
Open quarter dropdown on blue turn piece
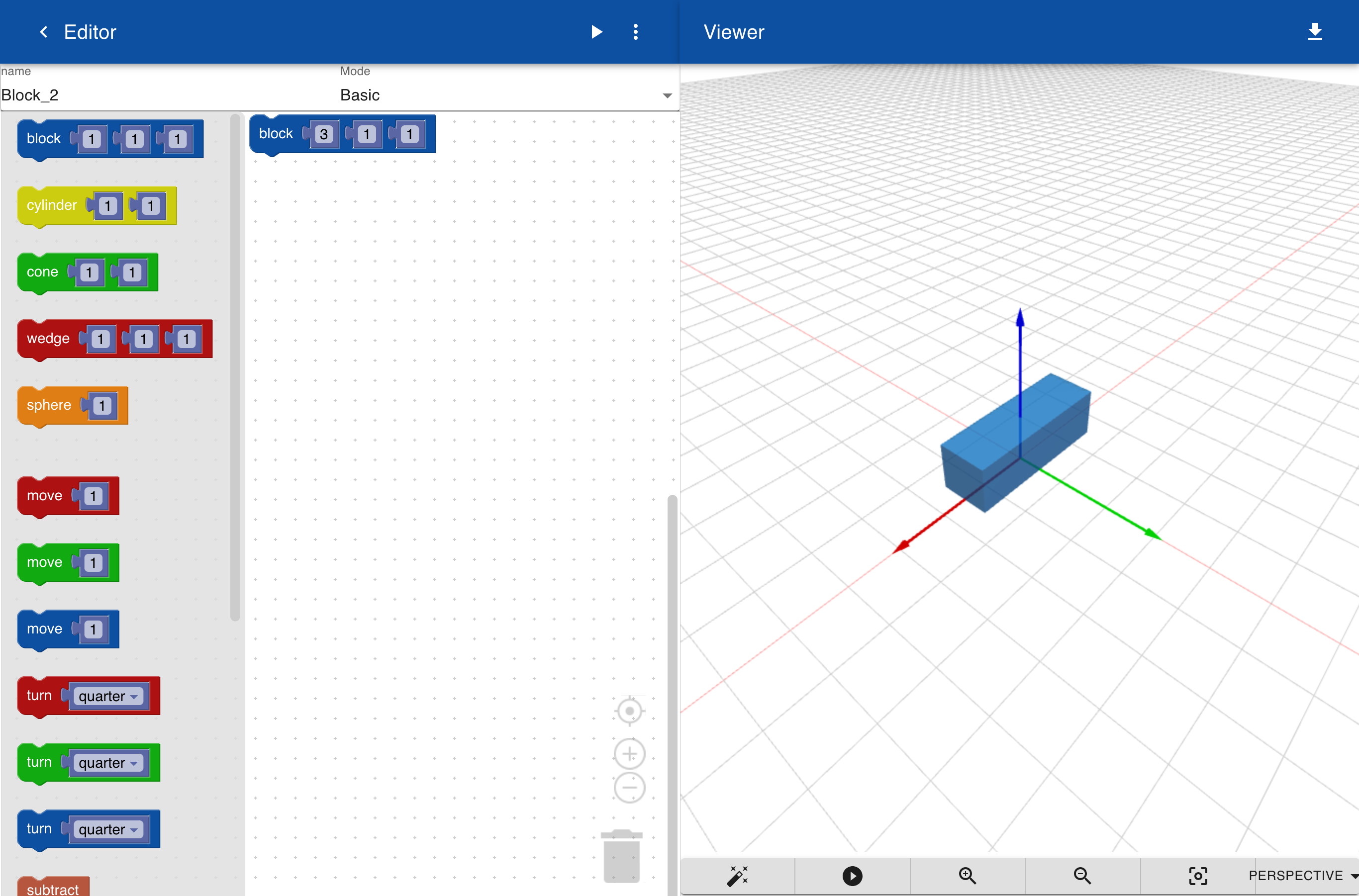(108, 830)
